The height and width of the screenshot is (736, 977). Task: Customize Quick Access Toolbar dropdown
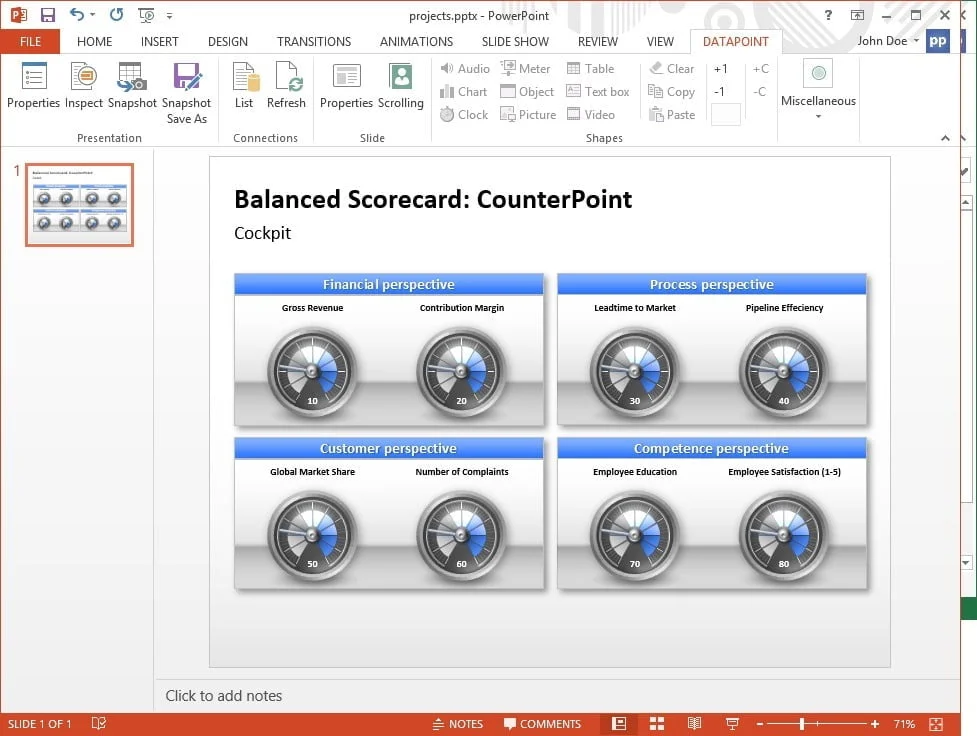click(169, 16)
